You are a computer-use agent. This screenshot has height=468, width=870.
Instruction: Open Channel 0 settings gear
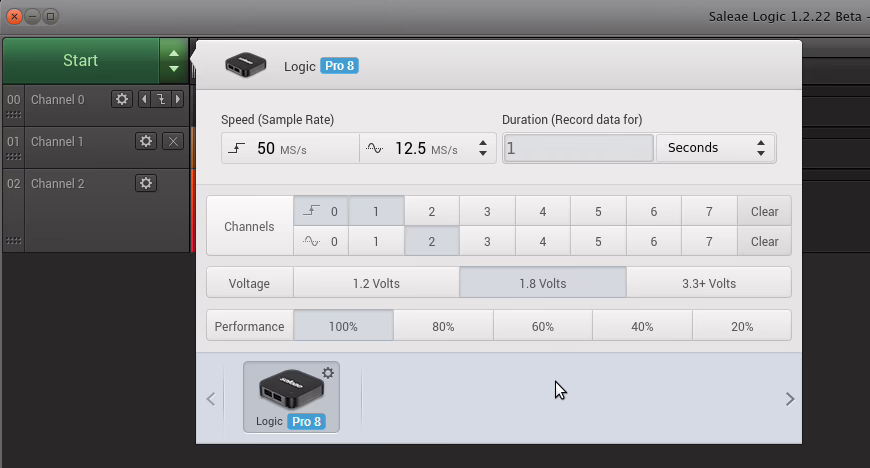(x=122, y=99)
